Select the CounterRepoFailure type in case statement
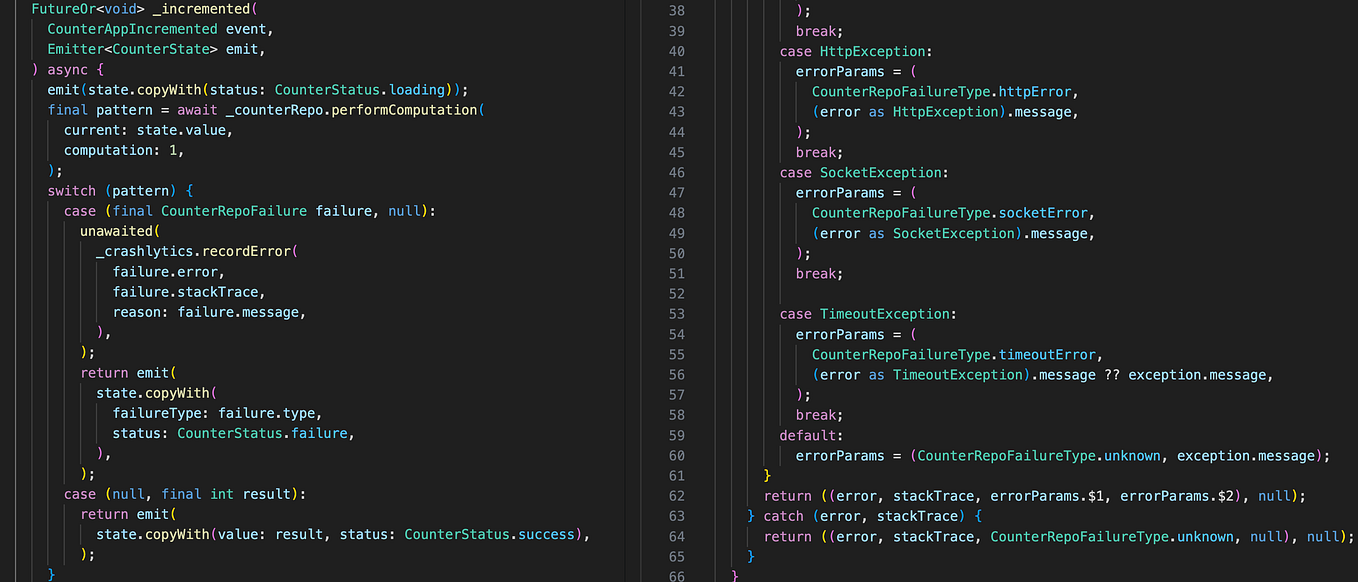This screenshot has width=1358, height=582. click(238, 210)
